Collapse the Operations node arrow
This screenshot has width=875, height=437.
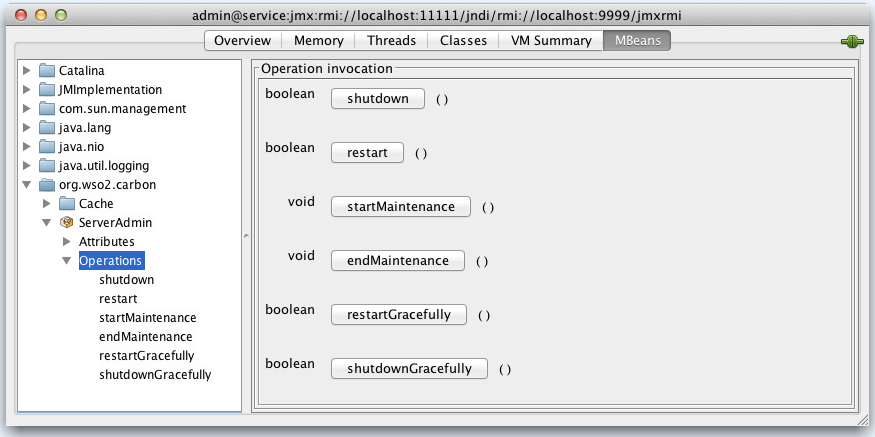pos(67,261)
